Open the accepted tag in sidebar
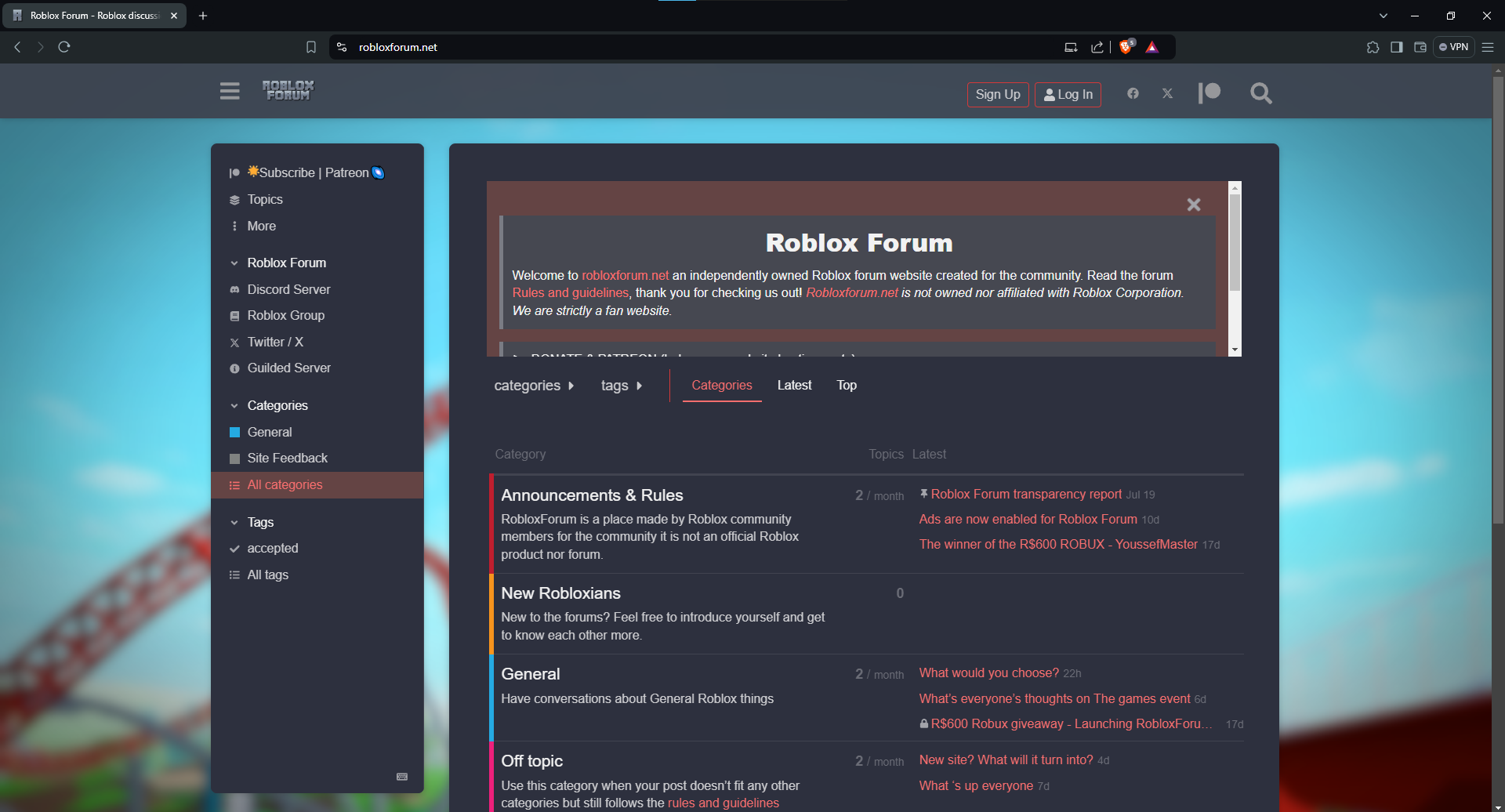This screenshot has height=812, width=1505. click(272, 548)
